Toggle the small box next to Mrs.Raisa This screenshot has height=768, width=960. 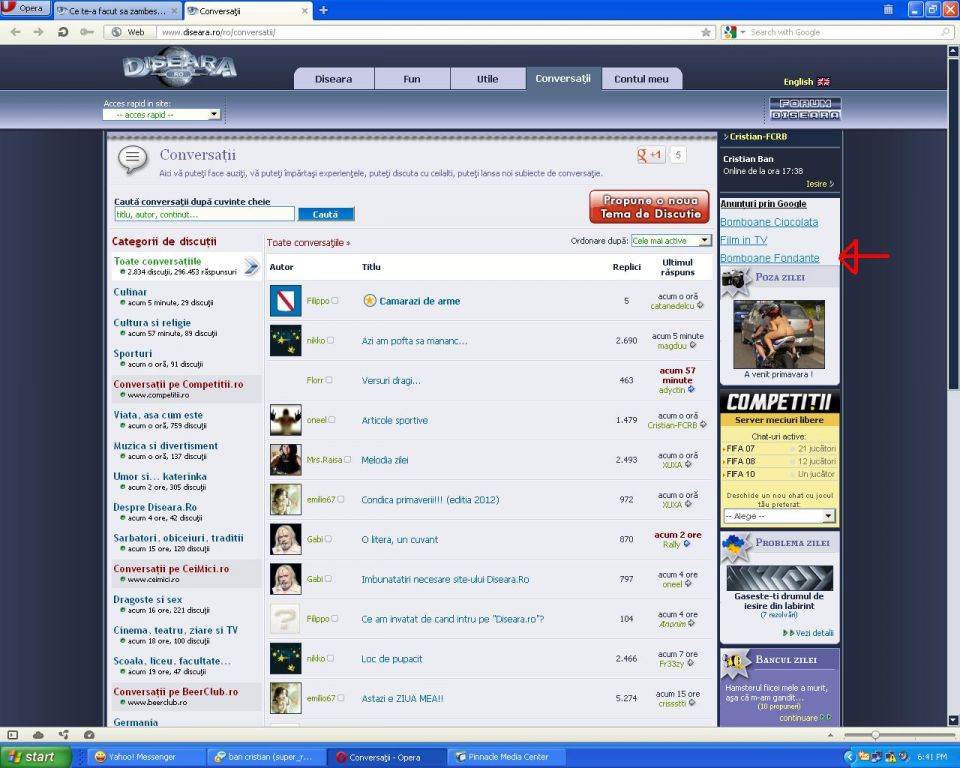point(347,460)
